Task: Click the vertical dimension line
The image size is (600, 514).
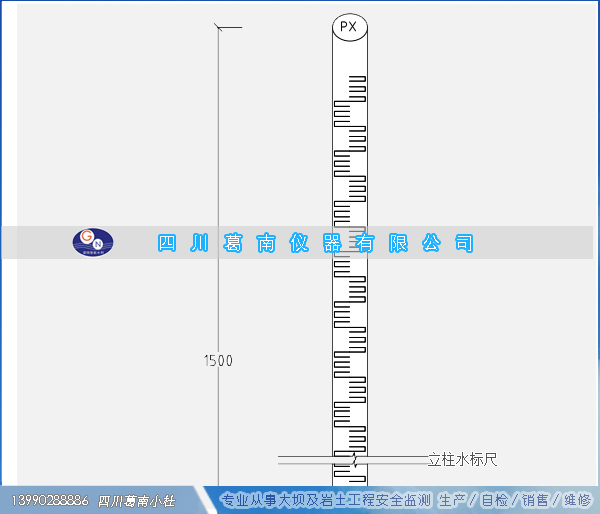Action: (x=218, y=200)
